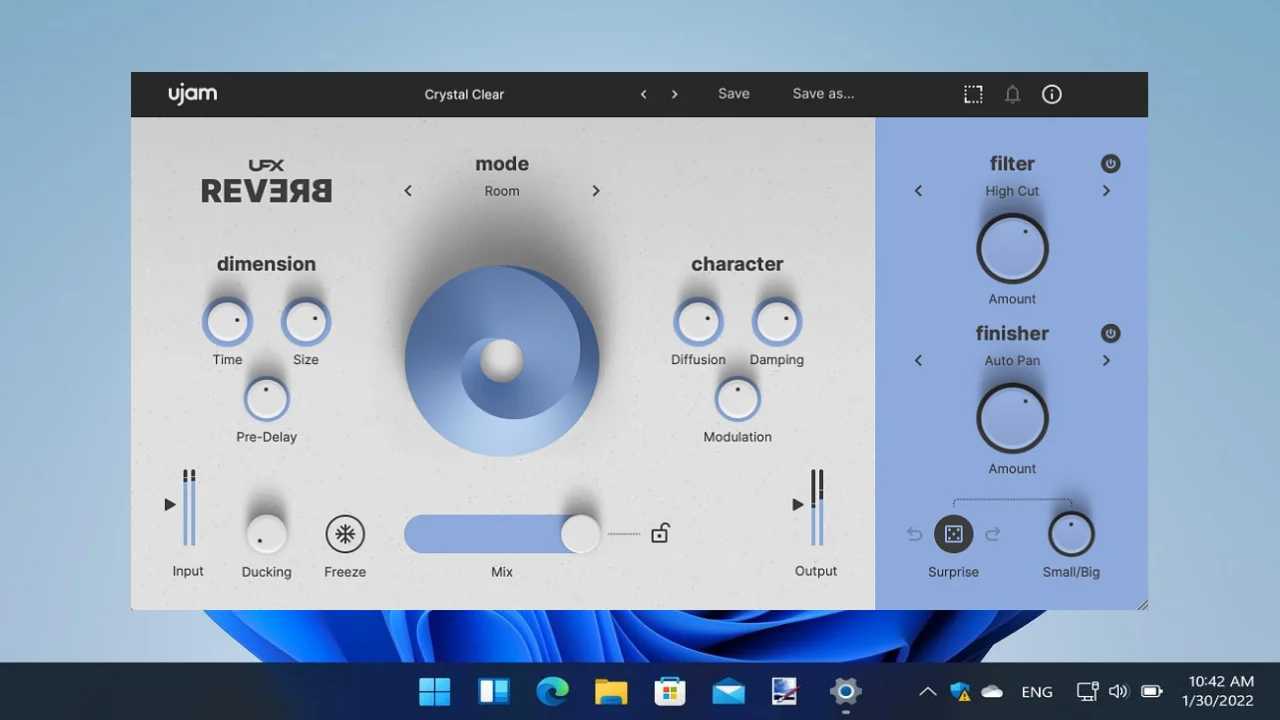
Task: Click the Mix slider handle
Action: 580,534
